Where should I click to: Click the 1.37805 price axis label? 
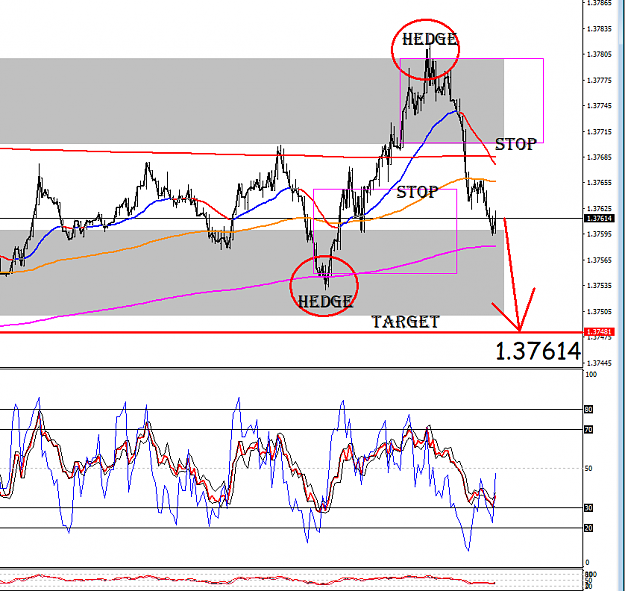599,54
